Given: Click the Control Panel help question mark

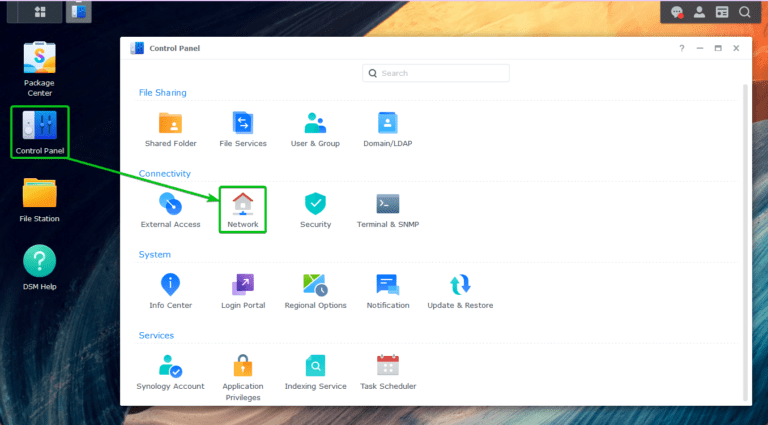Looking at the screenshot, I should (x=681, y=48).
